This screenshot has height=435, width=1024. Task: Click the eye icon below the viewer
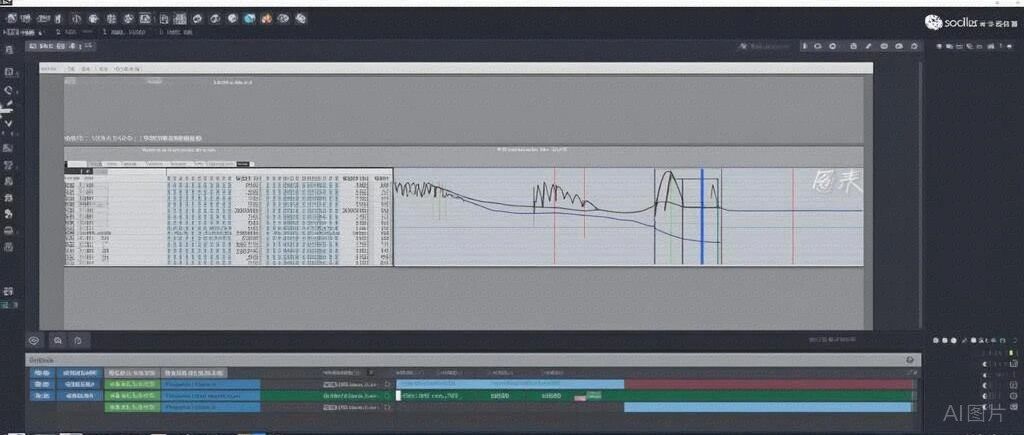point(33,341)
